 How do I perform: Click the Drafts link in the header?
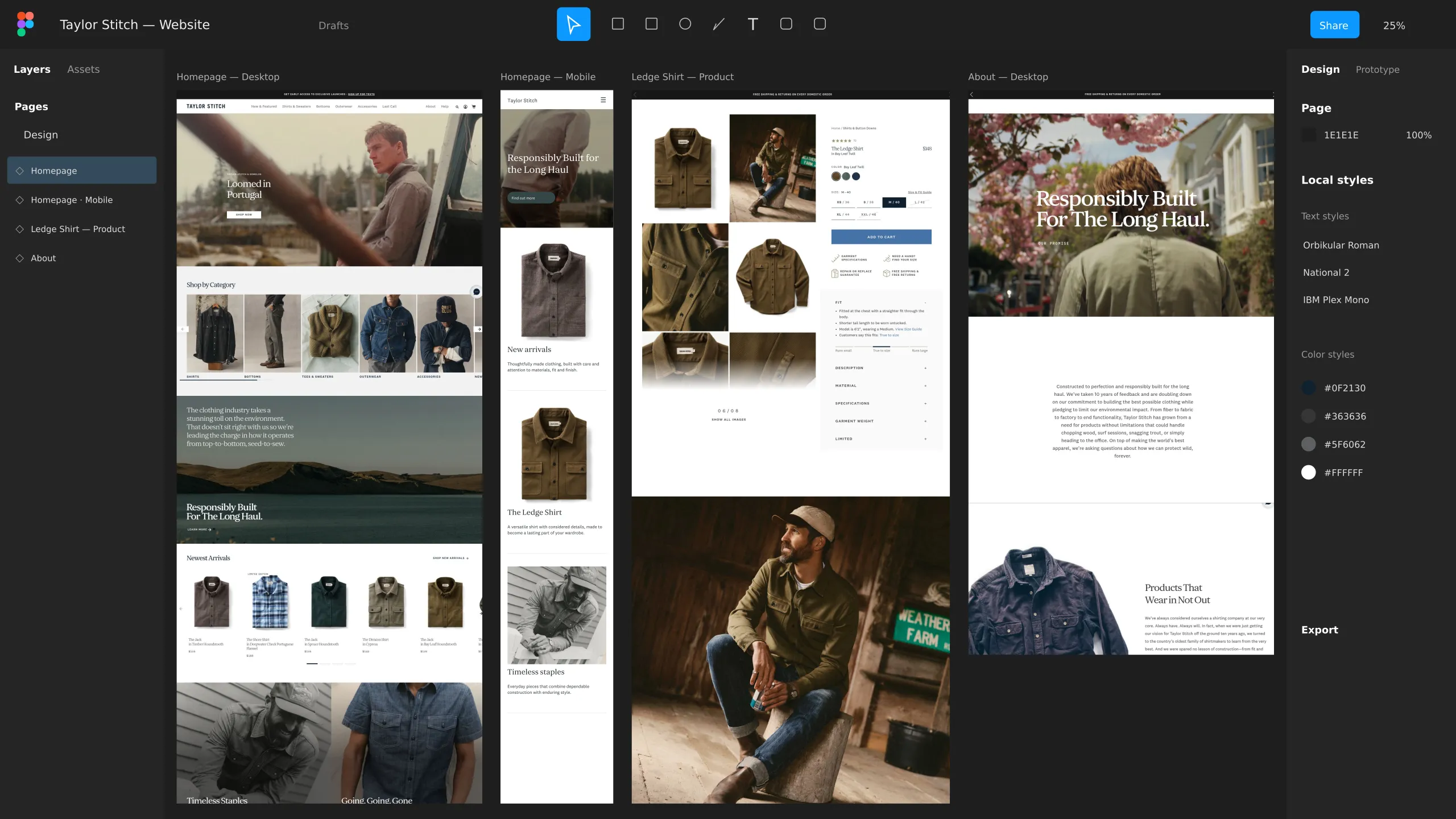point(333,26)
